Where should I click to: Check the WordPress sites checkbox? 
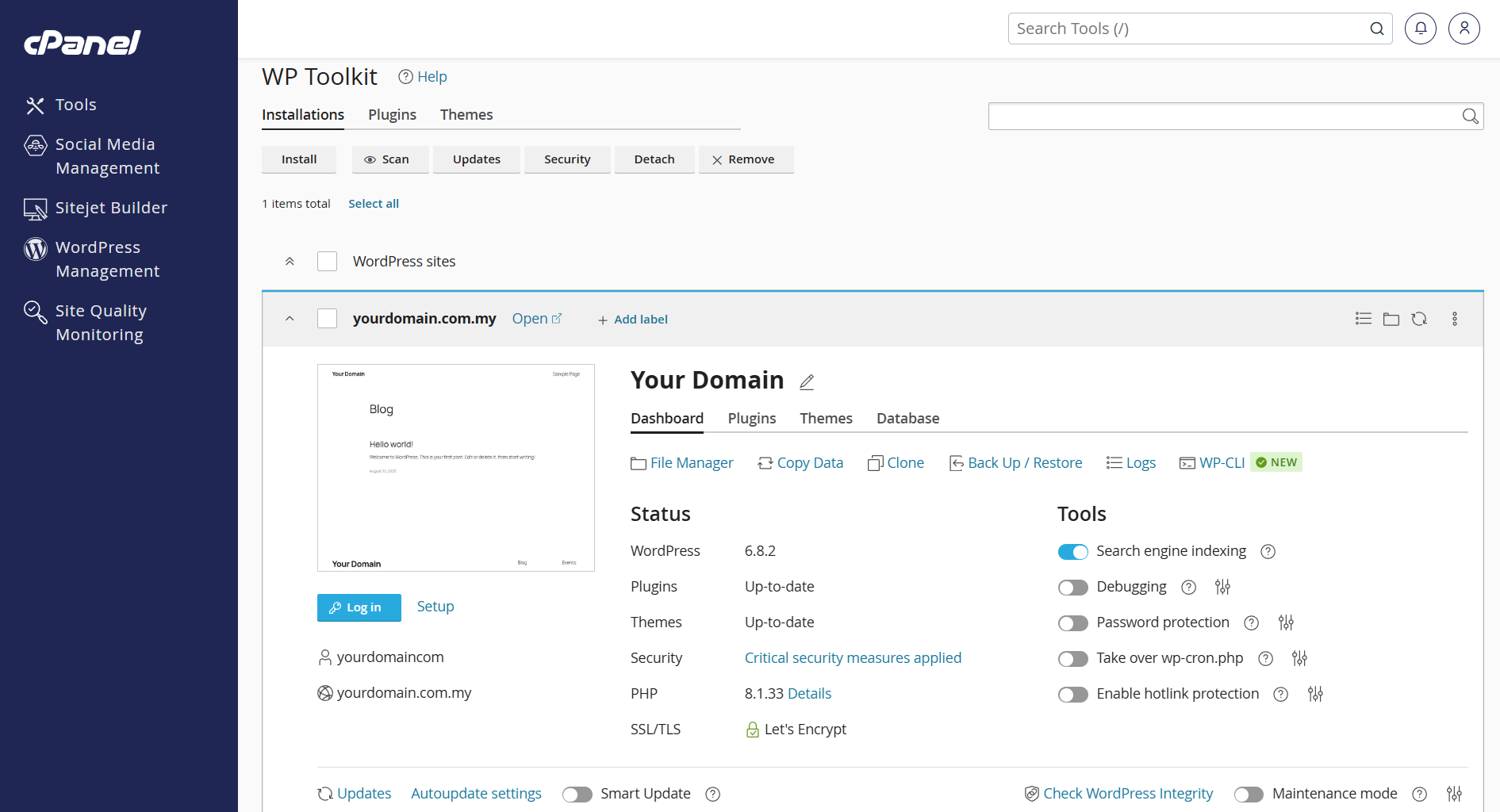(x=328, y=262)
